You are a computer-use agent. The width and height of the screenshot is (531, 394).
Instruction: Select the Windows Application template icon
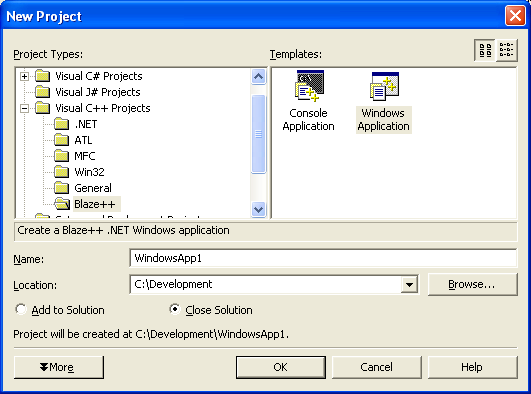tap(384, 86)
